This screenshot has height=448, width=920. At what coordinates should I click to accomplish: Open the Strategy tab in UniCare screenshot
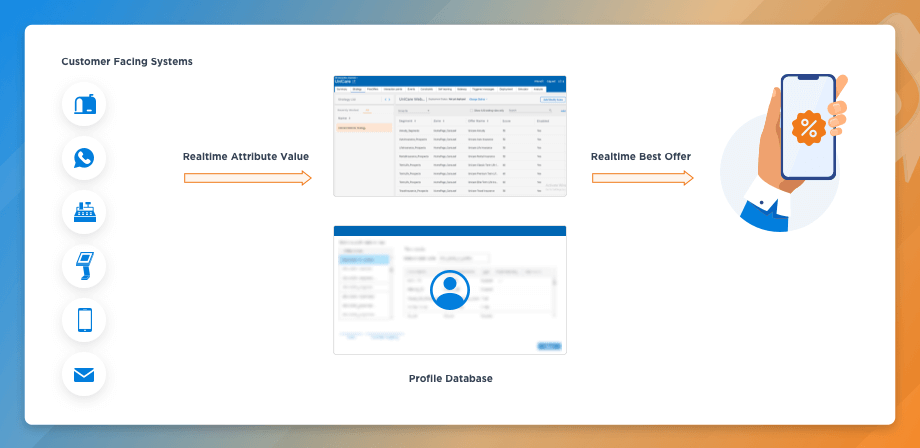tap(357, 89)
